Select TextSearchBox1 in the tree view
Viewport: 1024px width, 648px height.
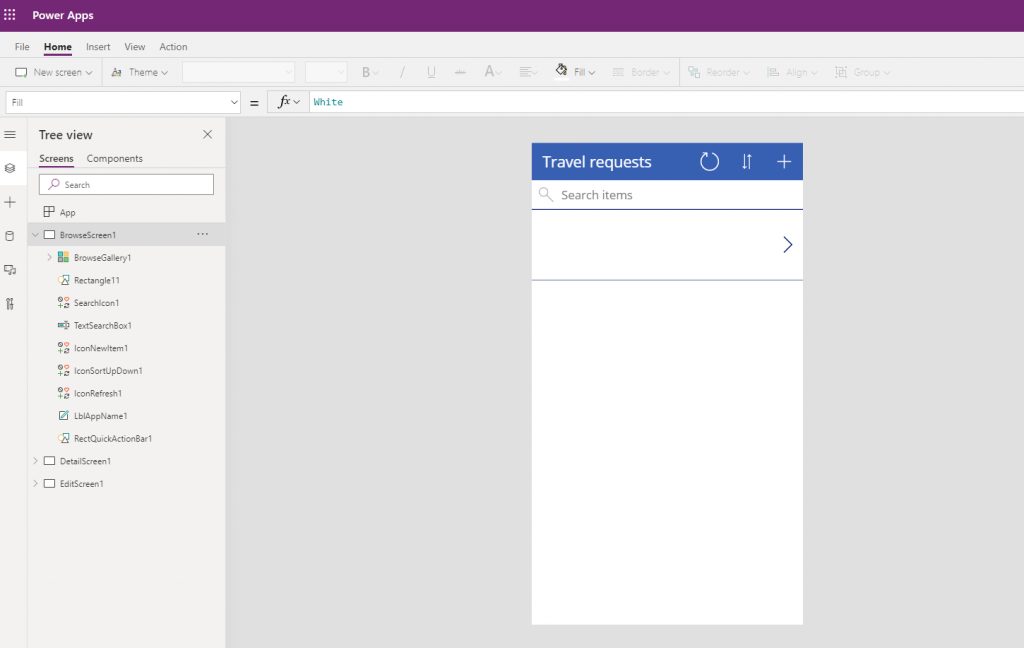tap(103, 325)
